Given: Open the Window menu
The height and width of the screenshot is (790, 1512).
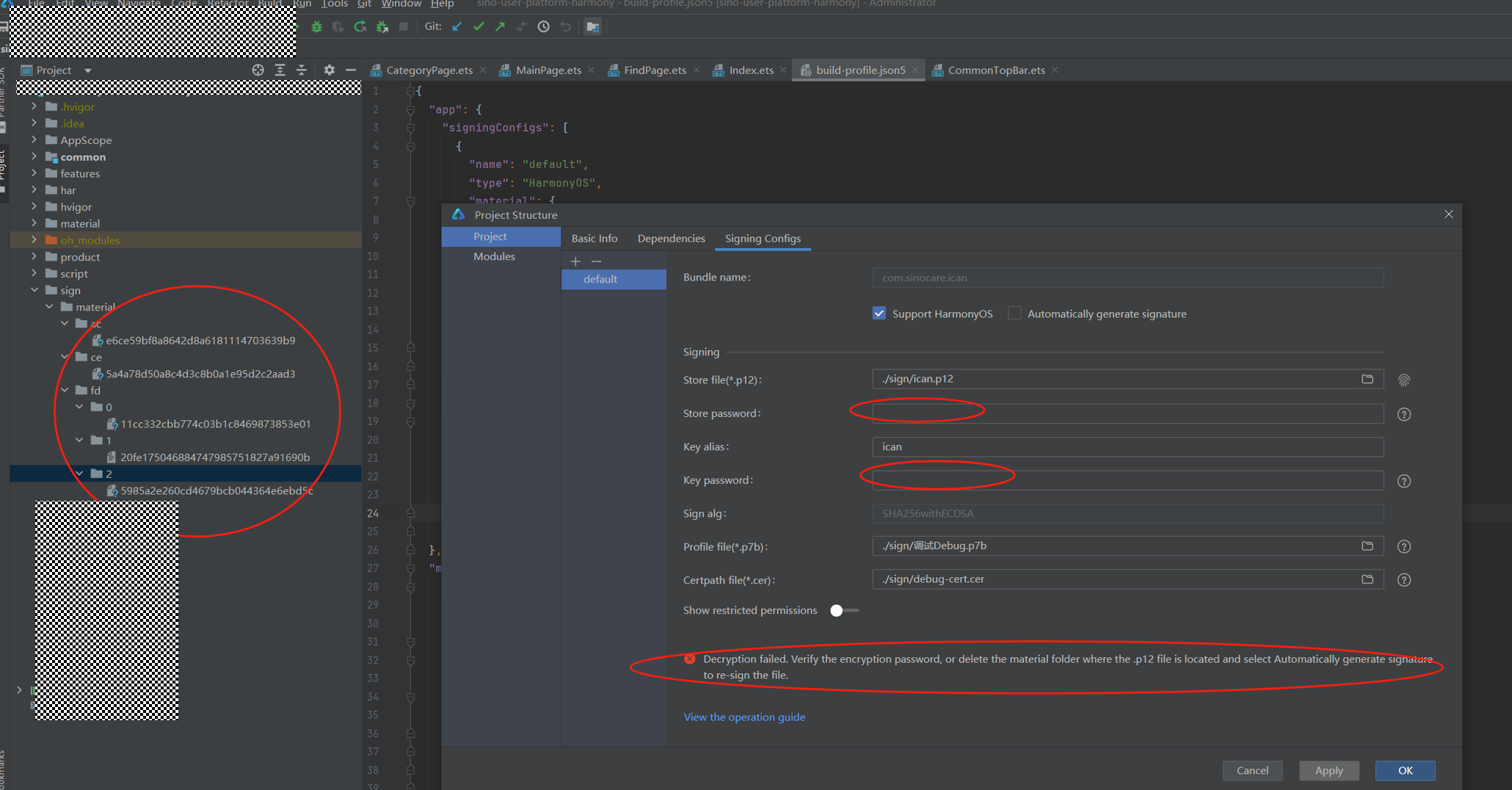Looking at the screenshot, I should 401,4.
